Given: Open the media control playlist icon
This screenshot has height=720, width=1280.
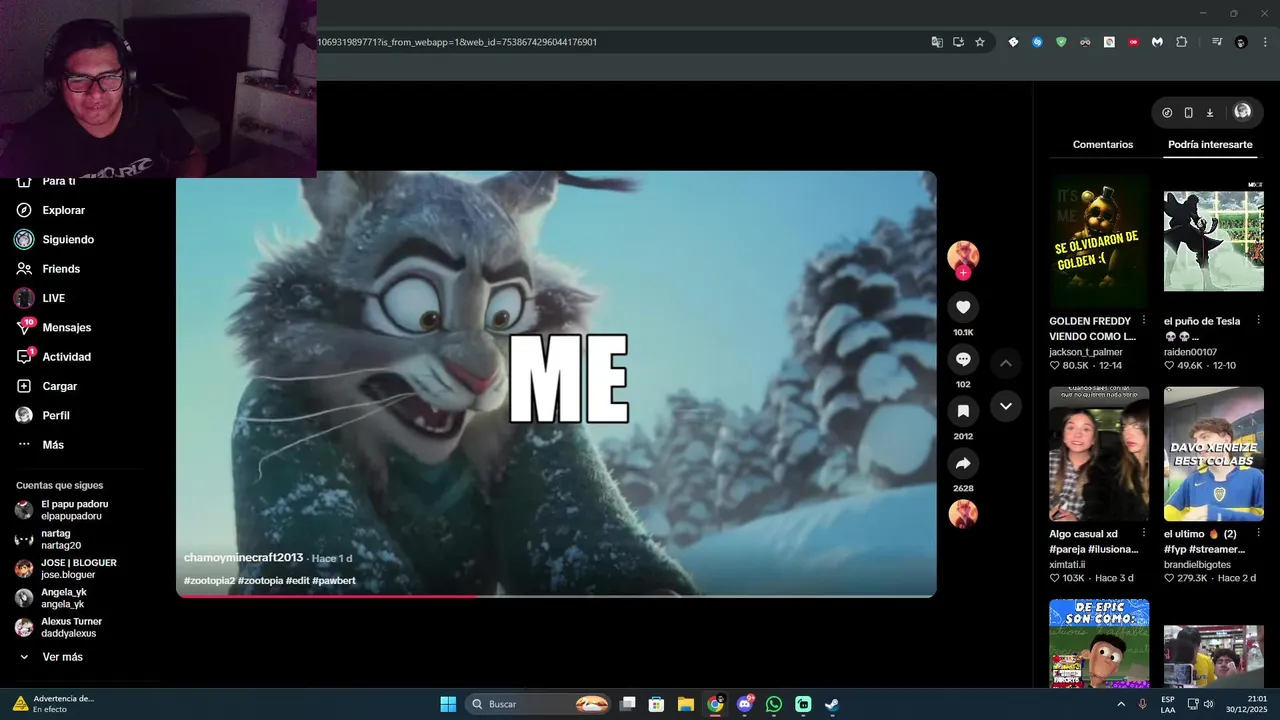Looking at the screenshot, I should tap(1217, 42).
